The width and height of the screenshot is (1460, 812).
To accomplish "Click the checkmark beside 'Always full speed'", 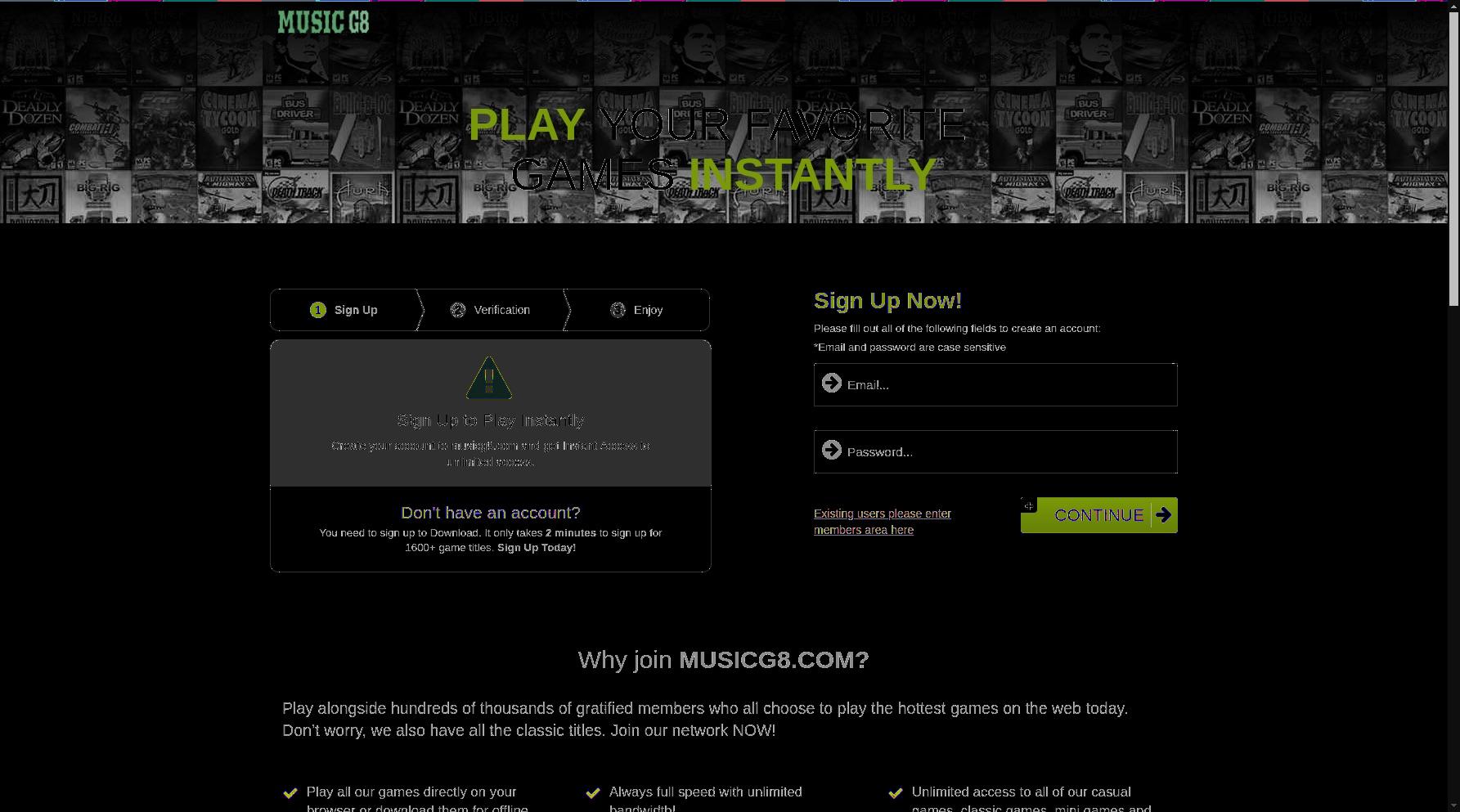I will point(593,793).
